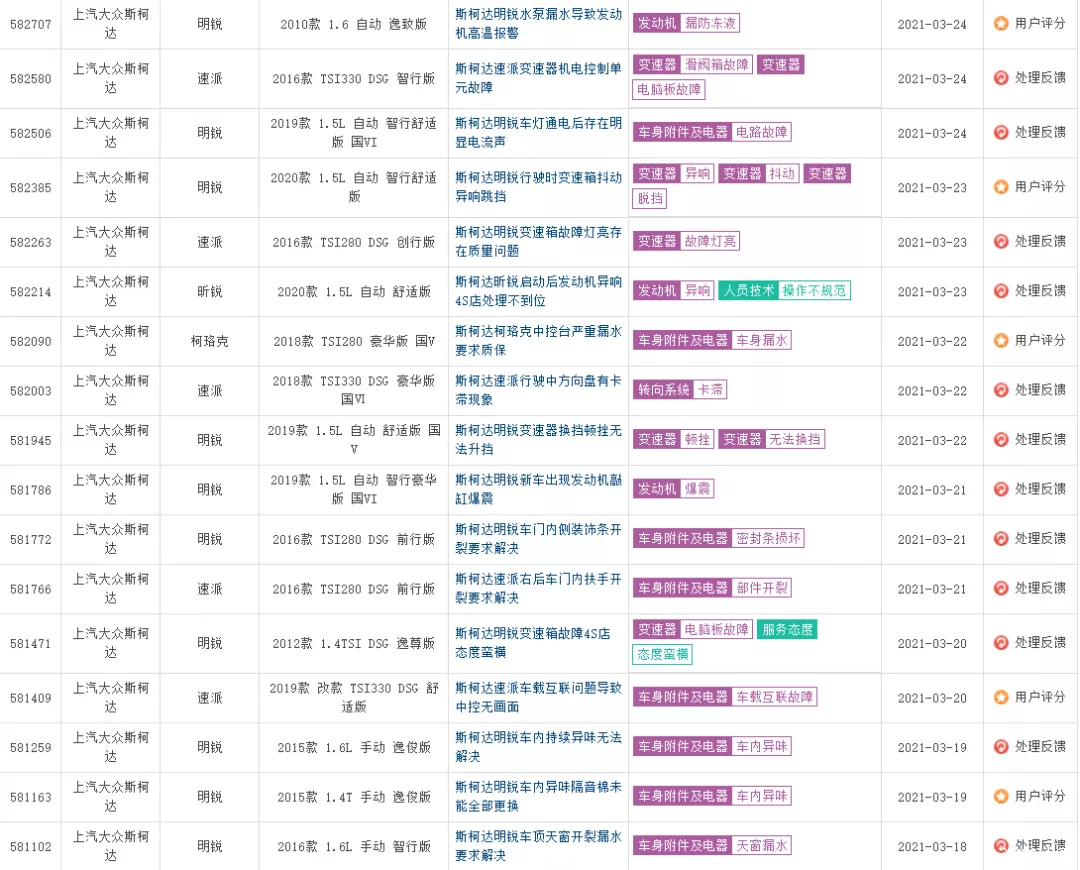Open complaint 斯柯达明锐变速箱故障4S店态度蛮横
This screenshot has height=870, width=1080.
[x=532, y=643]
